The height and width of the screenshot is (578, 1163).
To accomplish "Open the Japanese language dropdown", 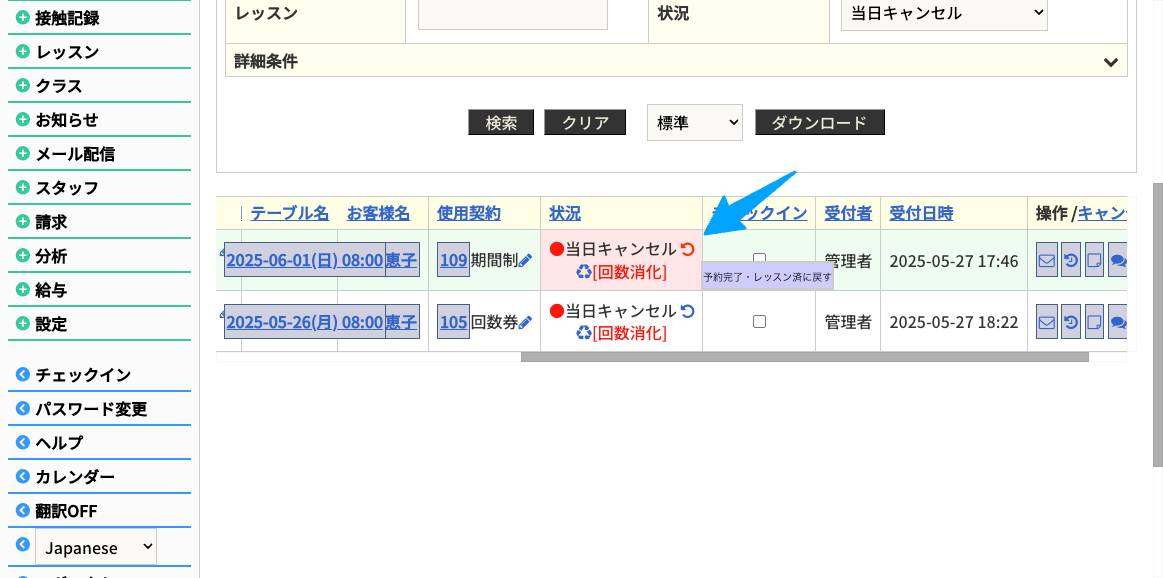I will pyautogui.click(x=96, y=548).
